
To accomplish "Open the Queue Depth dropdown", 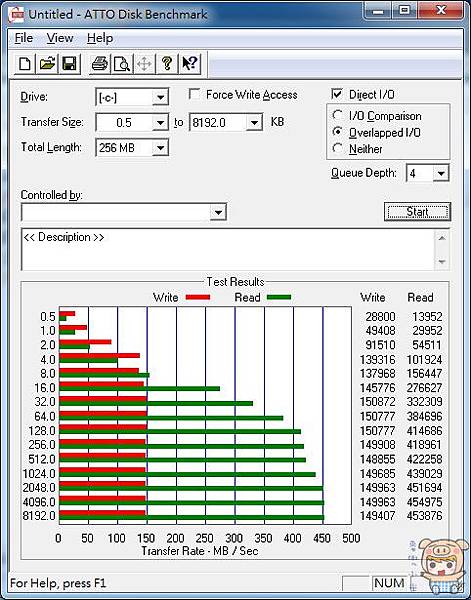I will click(x=441, y=173).
